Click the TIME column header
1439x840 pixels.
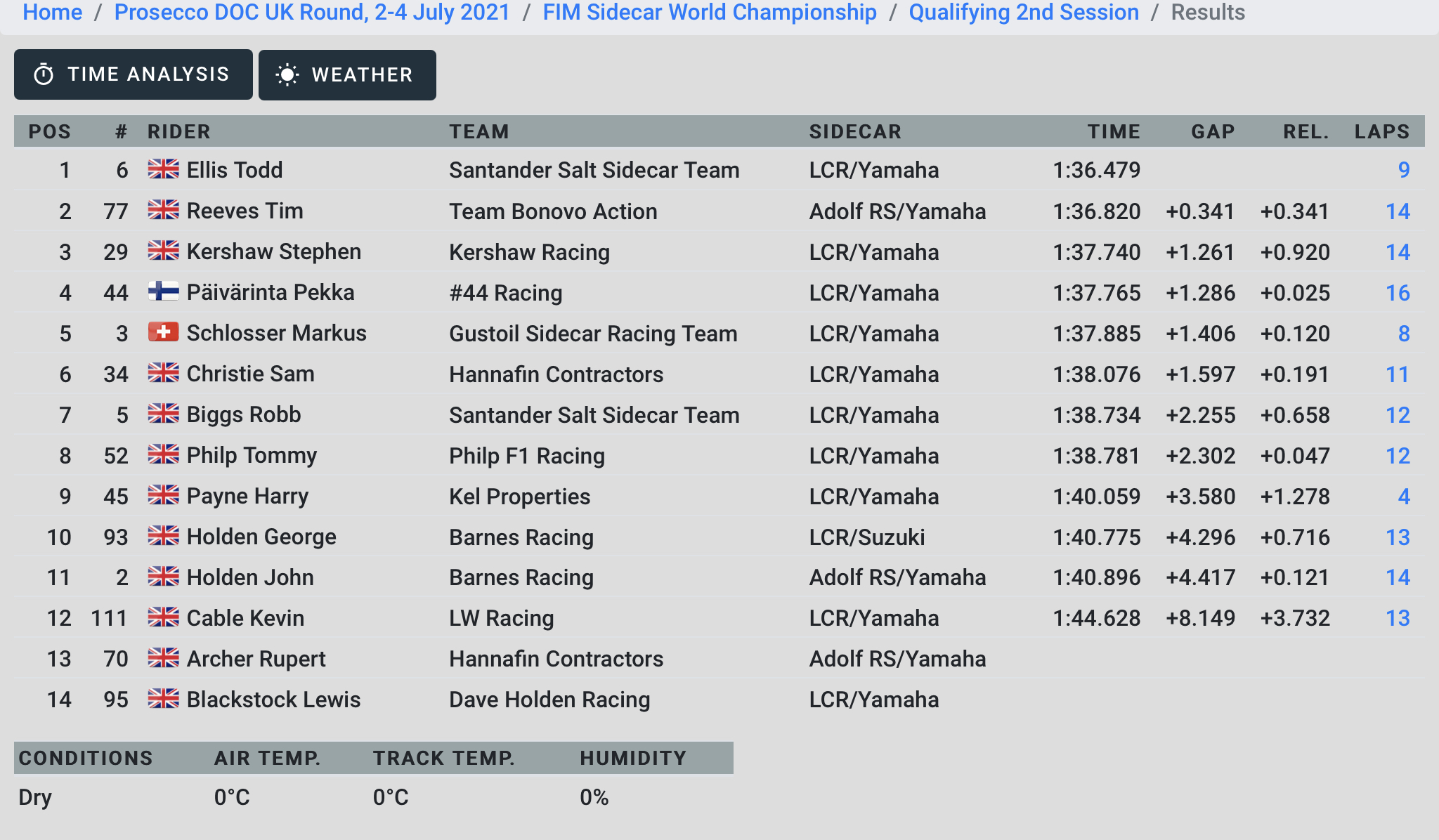click(x=1114, y=131)
